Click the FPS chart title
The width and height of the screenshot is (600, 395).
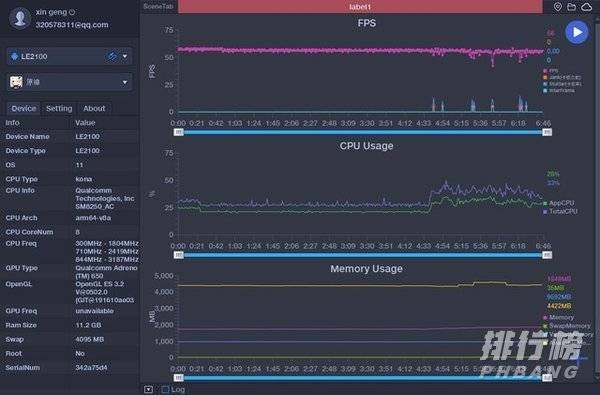(x=367, y=23)
